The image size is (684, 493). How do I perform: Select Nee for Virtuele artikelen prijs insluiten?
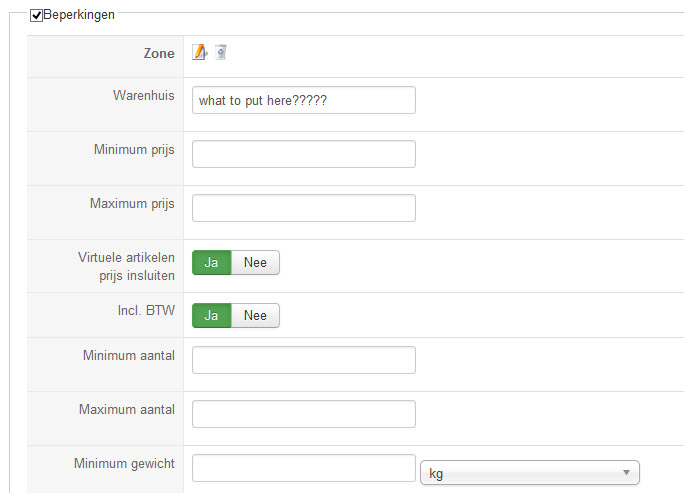[x=255, y=262]
